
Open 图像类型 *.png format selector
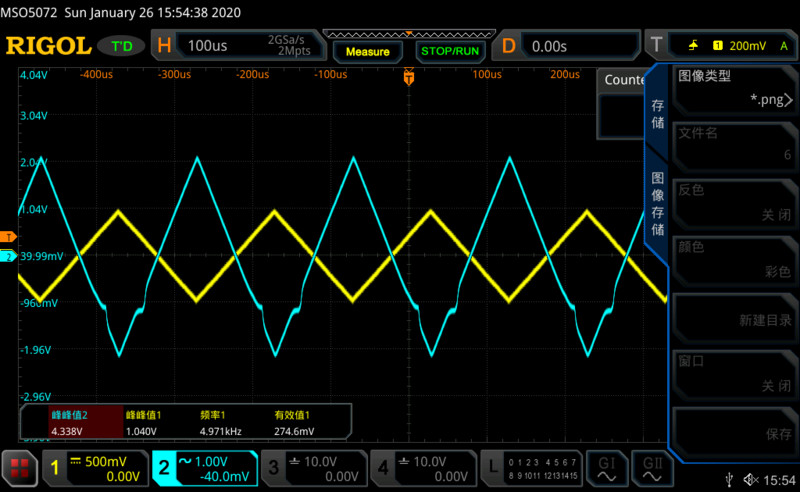(735, 88)
